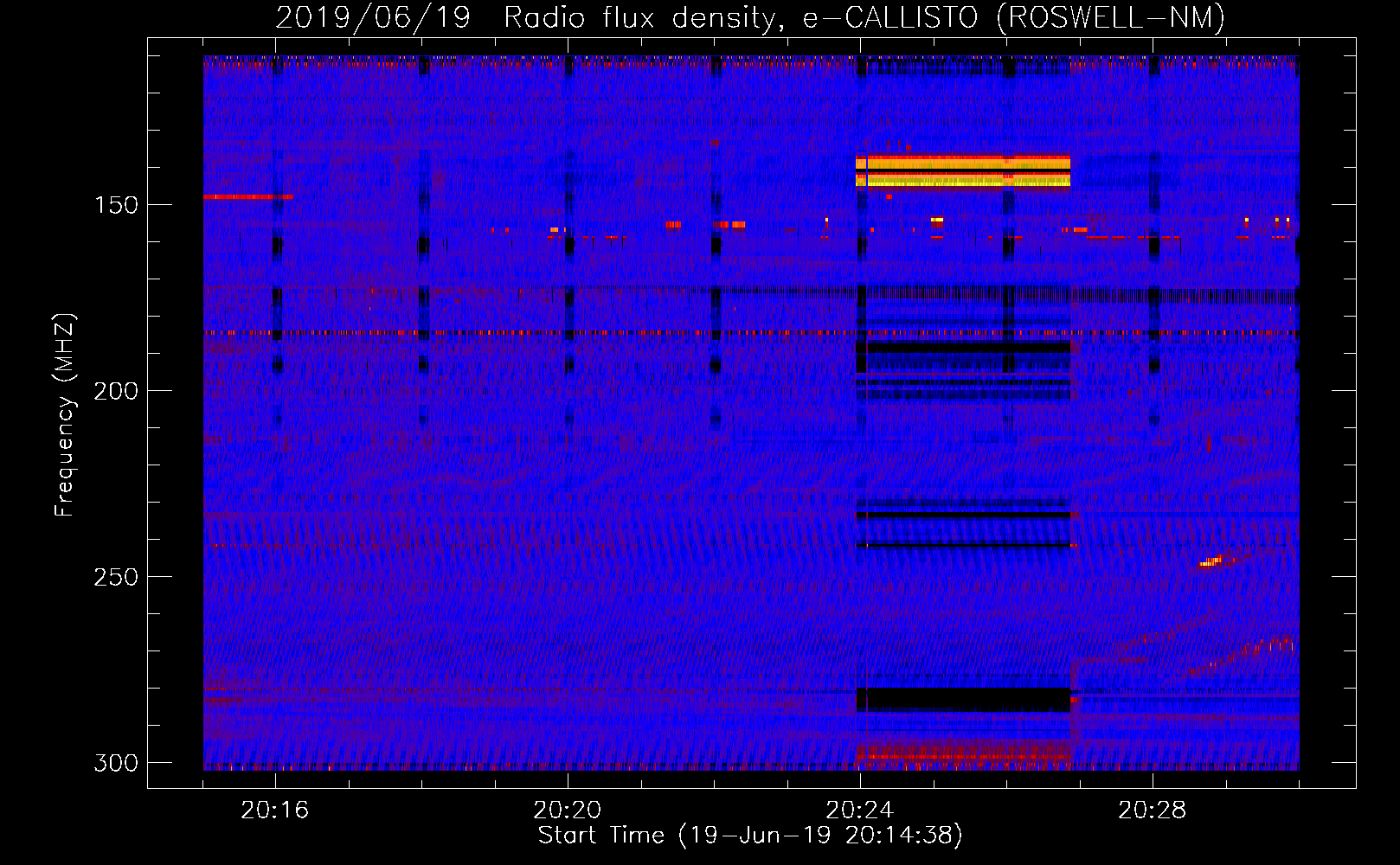Click the wide black band near 283 MHz
Image resolution: width=1400 pixels, height=865 pixels.
coord(963,699)
